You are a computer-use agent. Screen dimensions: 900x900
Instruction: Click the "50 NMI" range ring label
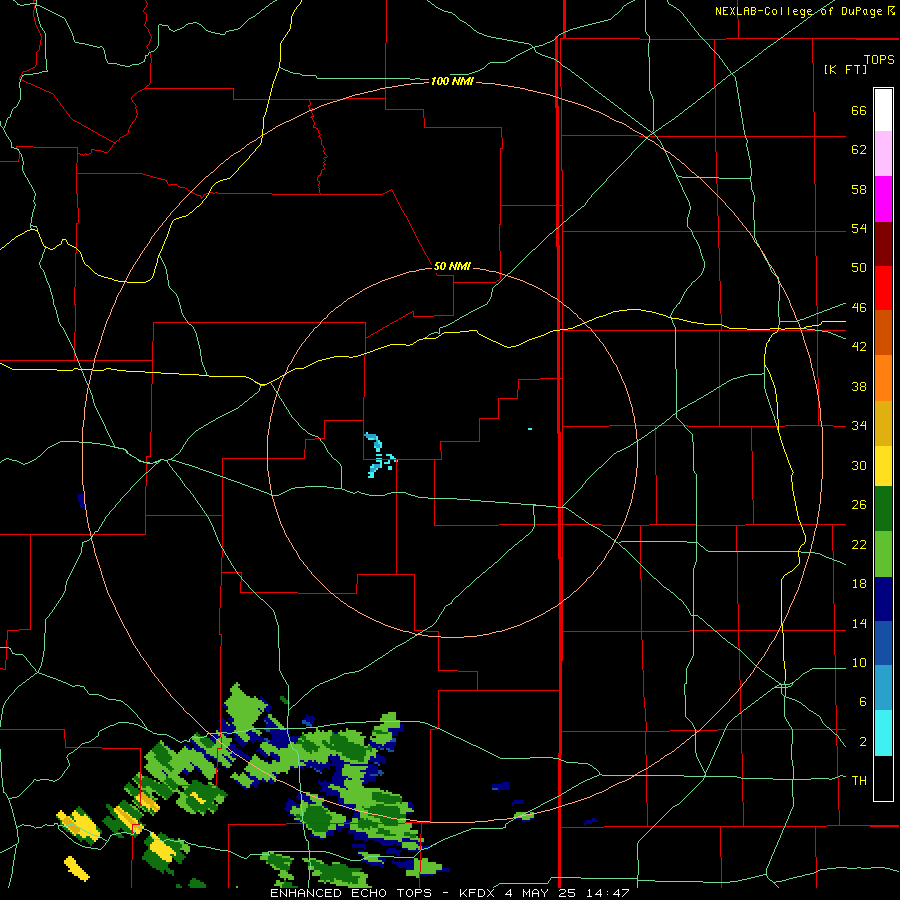(452, 266)
